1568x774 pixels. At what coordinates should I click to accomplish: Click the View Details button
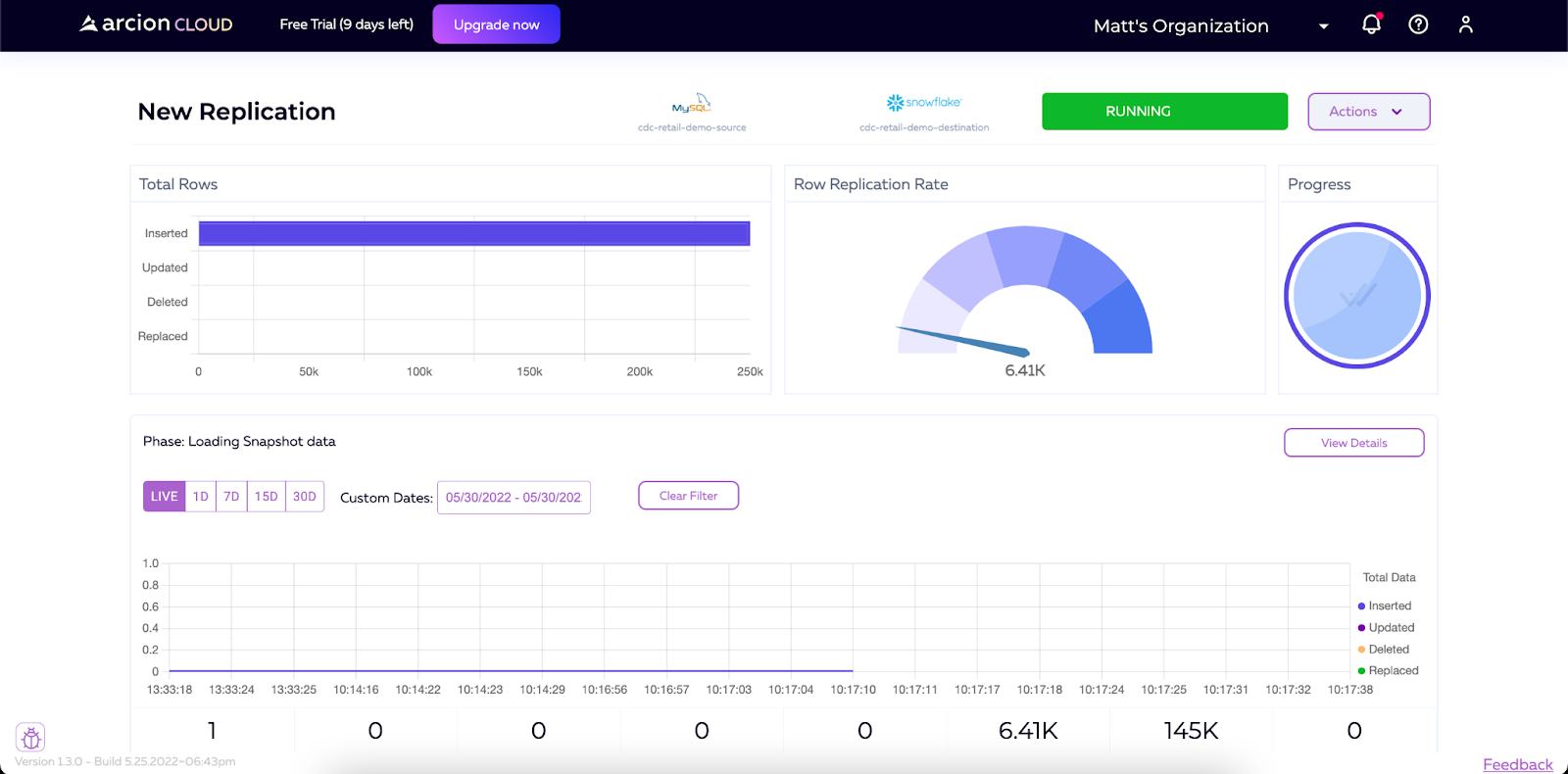[1354, 443]
